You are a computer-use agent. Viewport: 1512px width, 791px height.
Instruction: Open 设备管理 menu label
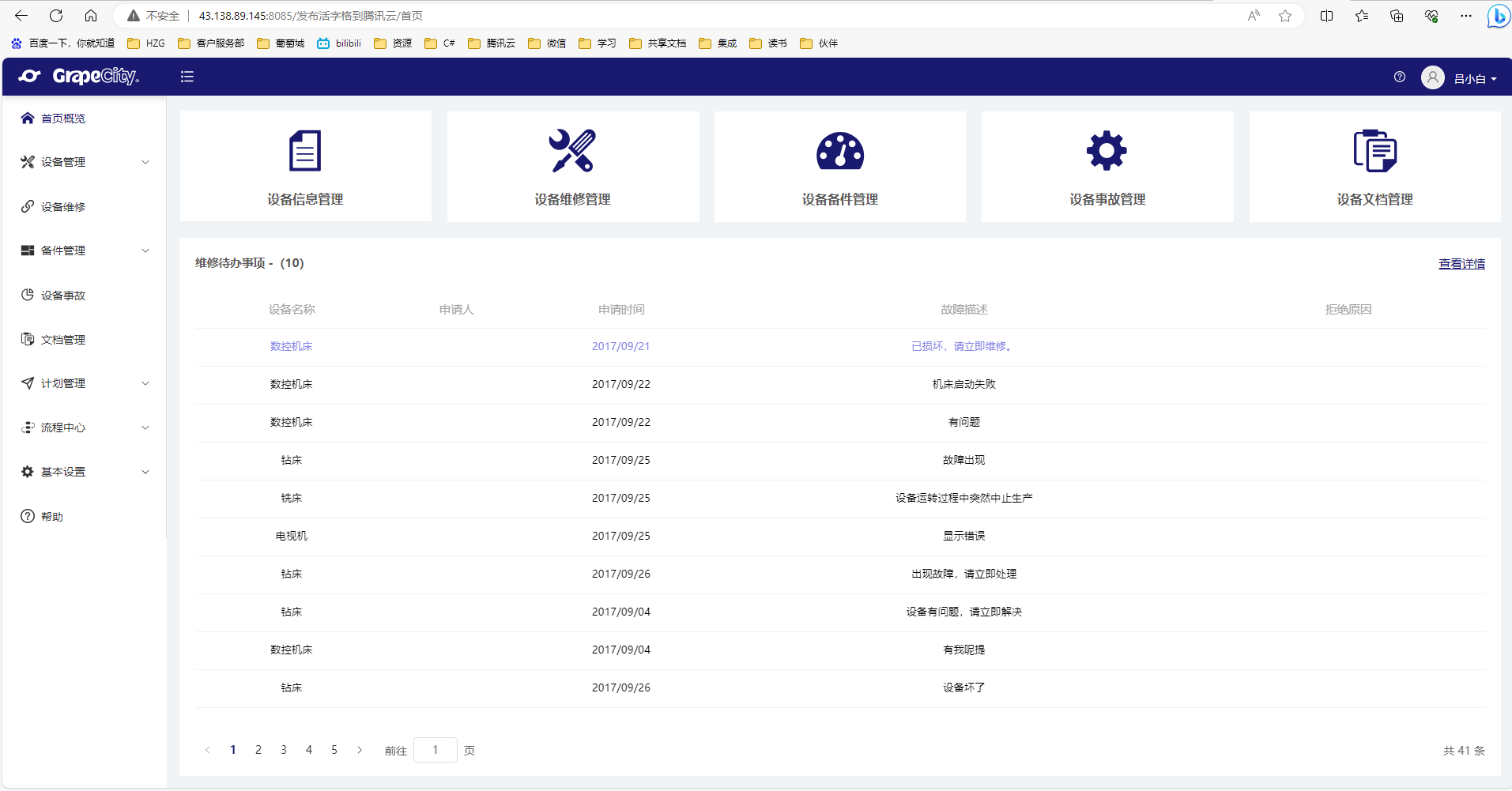(x=63, y=162)
